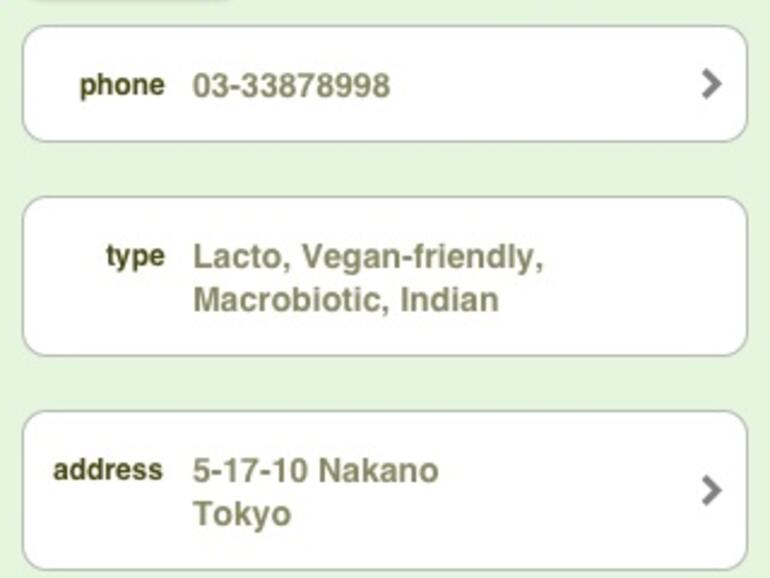Call the phone number 03-33878998
Screen dimensions: 770x578
(291, 86)
